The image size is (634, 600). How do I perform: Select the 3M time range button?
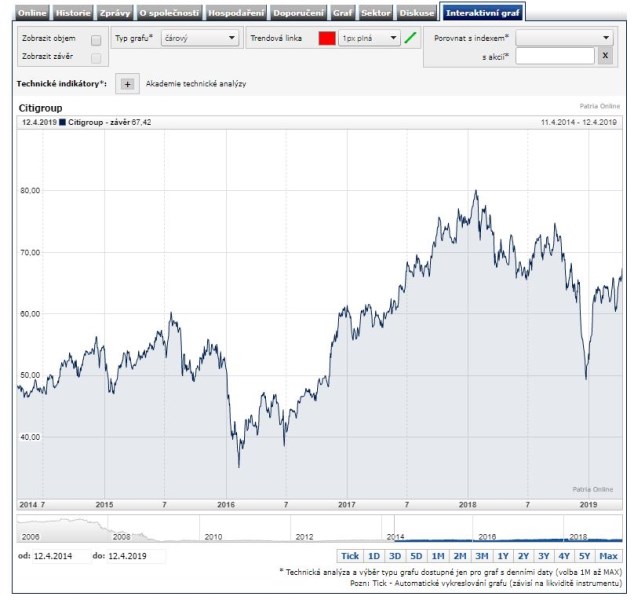click(481, 556)
